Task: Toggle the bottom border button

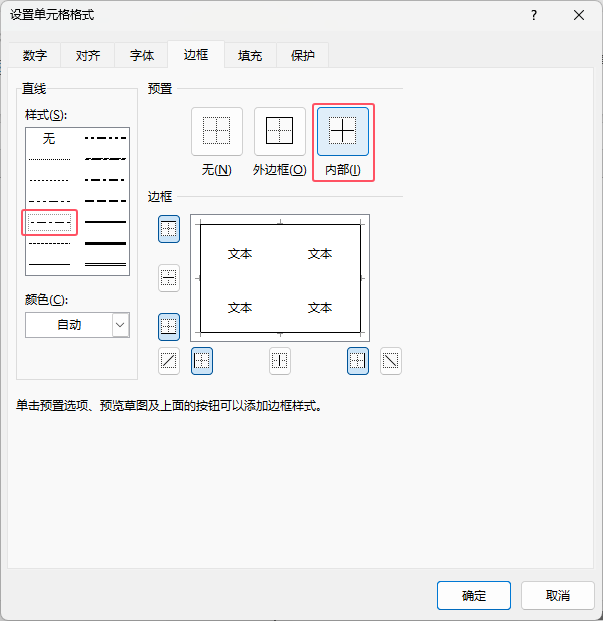Action: pos(169,327)
